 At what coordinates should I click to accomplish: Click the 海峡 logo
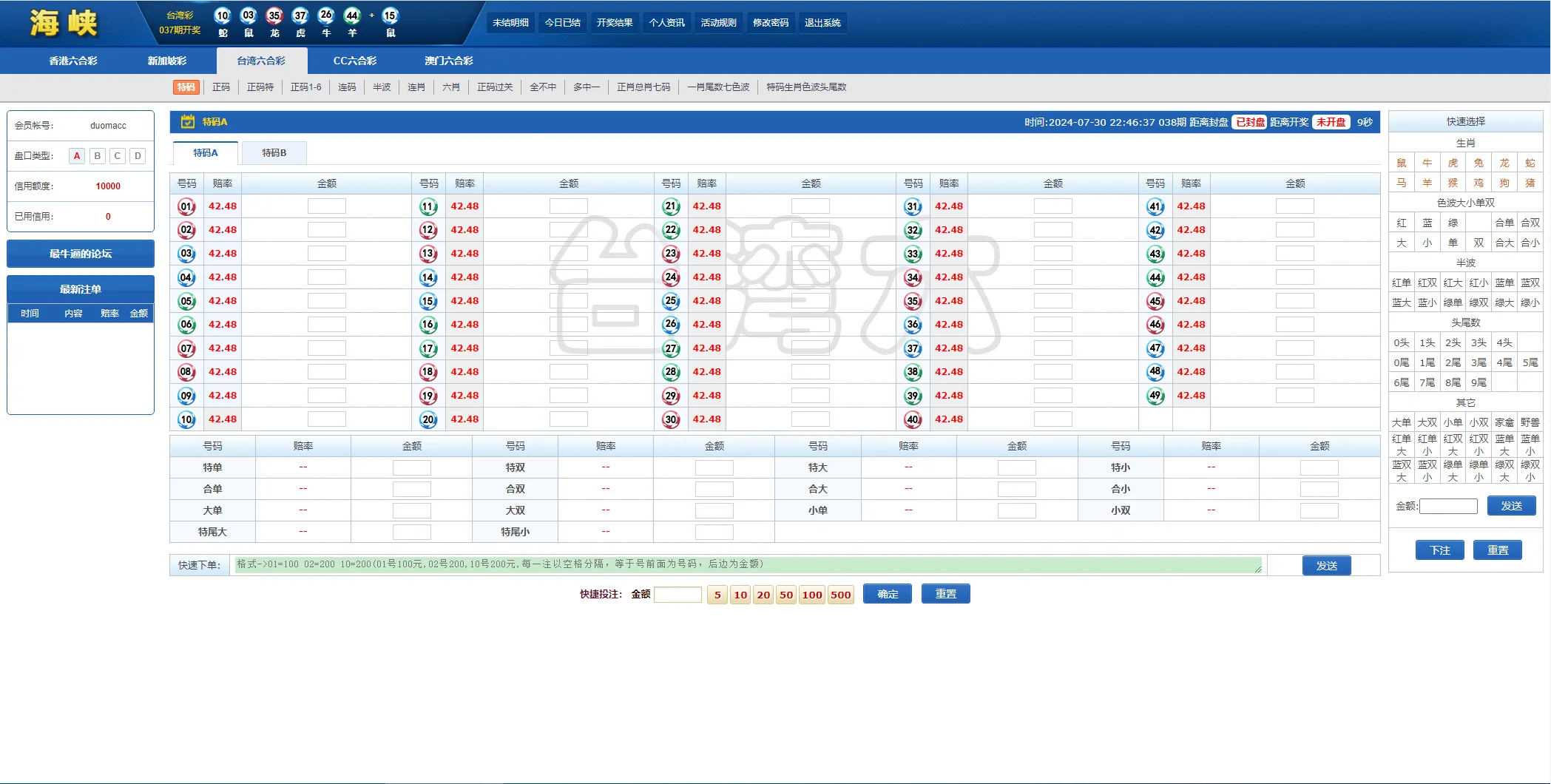[64, 23]
